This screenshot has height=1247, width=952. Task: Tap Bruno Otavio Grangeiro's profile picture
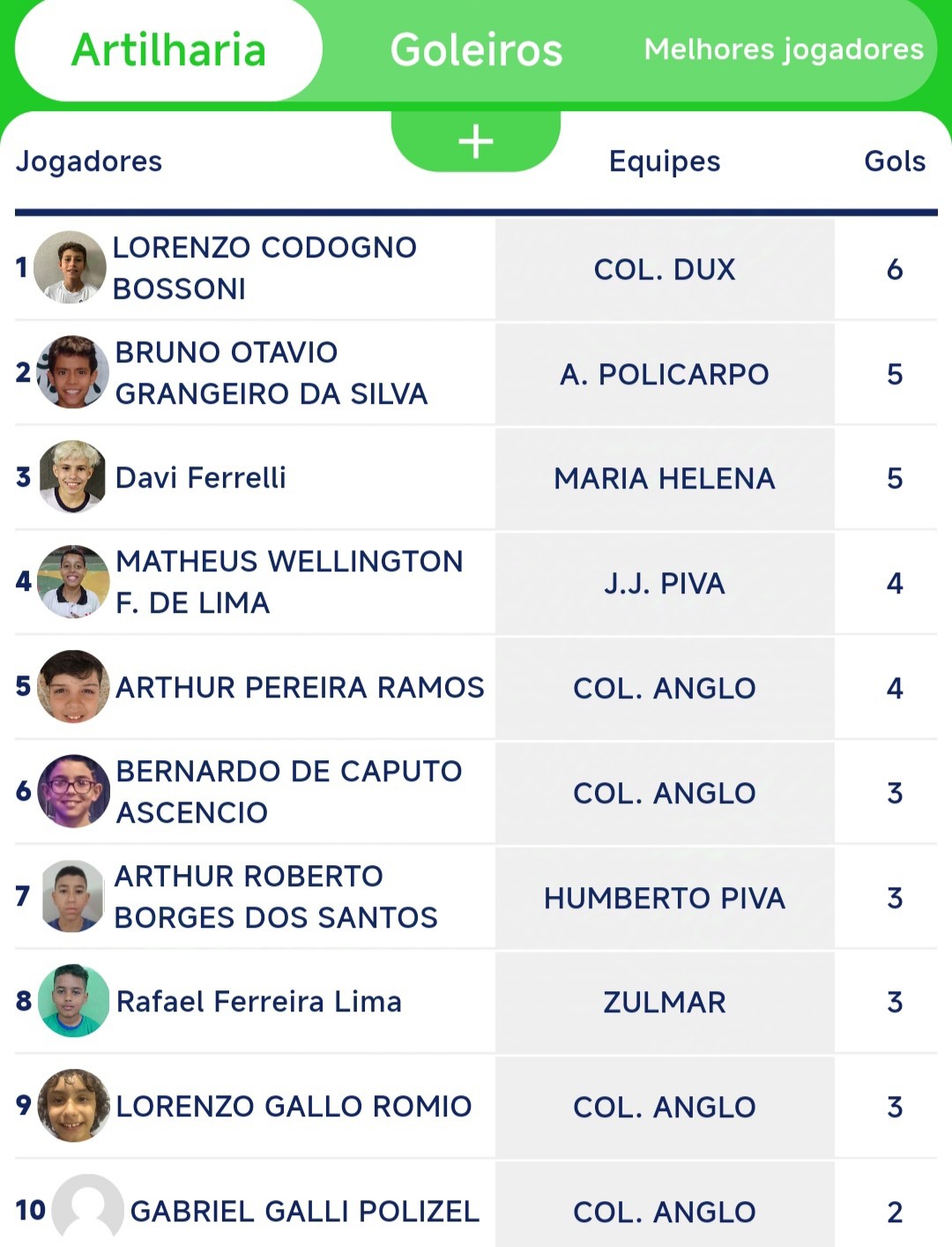pos(72,371)
